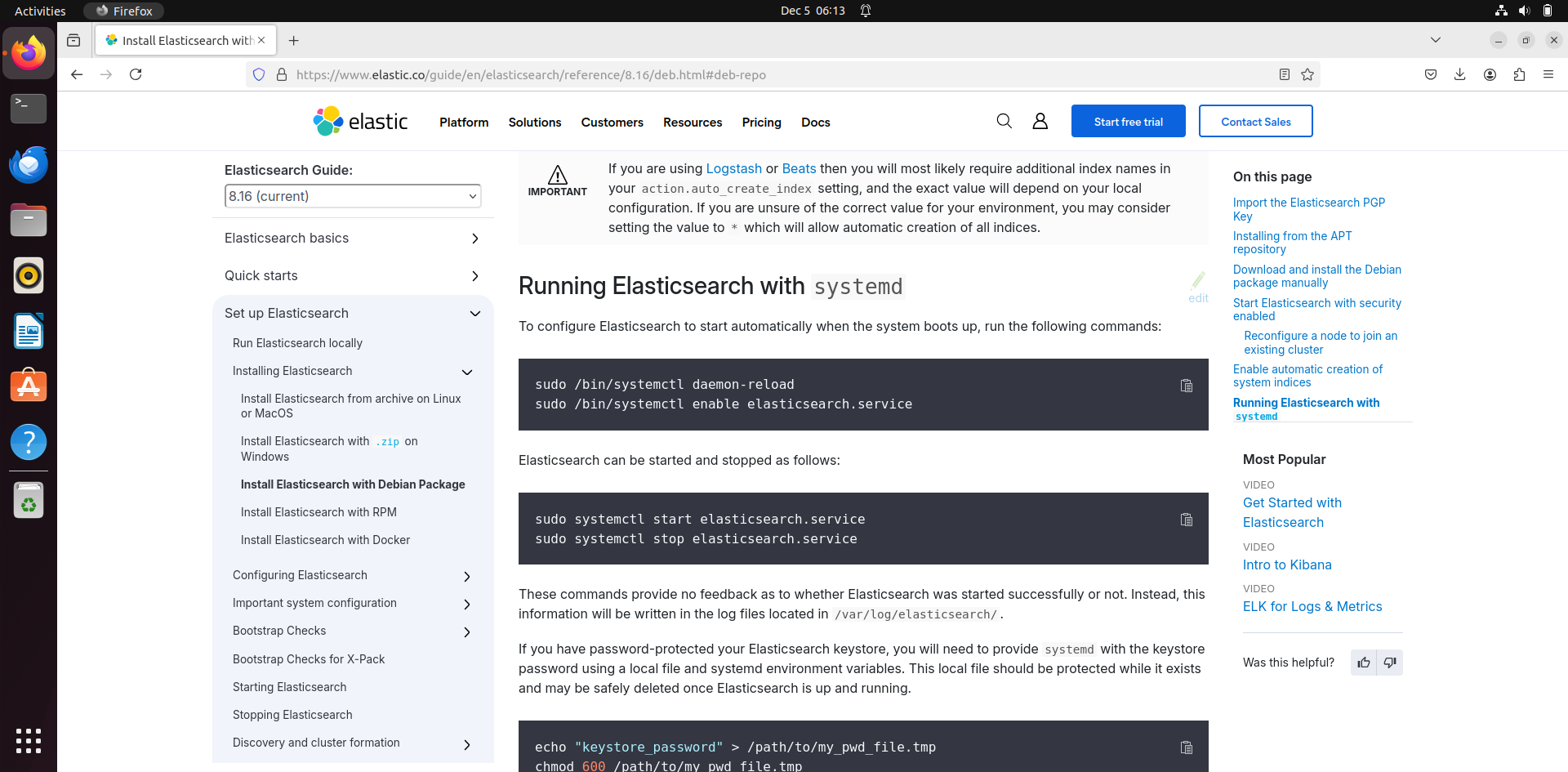This screenshot has height=772, width=1568.
Task: Open Docs menu item
Action: click(x=816, y=122)
